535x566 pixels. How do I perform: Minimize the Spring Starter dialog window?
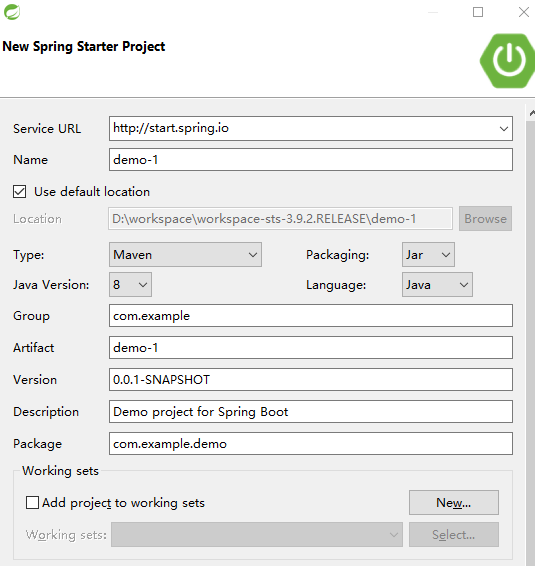click(x=433, y=12)
